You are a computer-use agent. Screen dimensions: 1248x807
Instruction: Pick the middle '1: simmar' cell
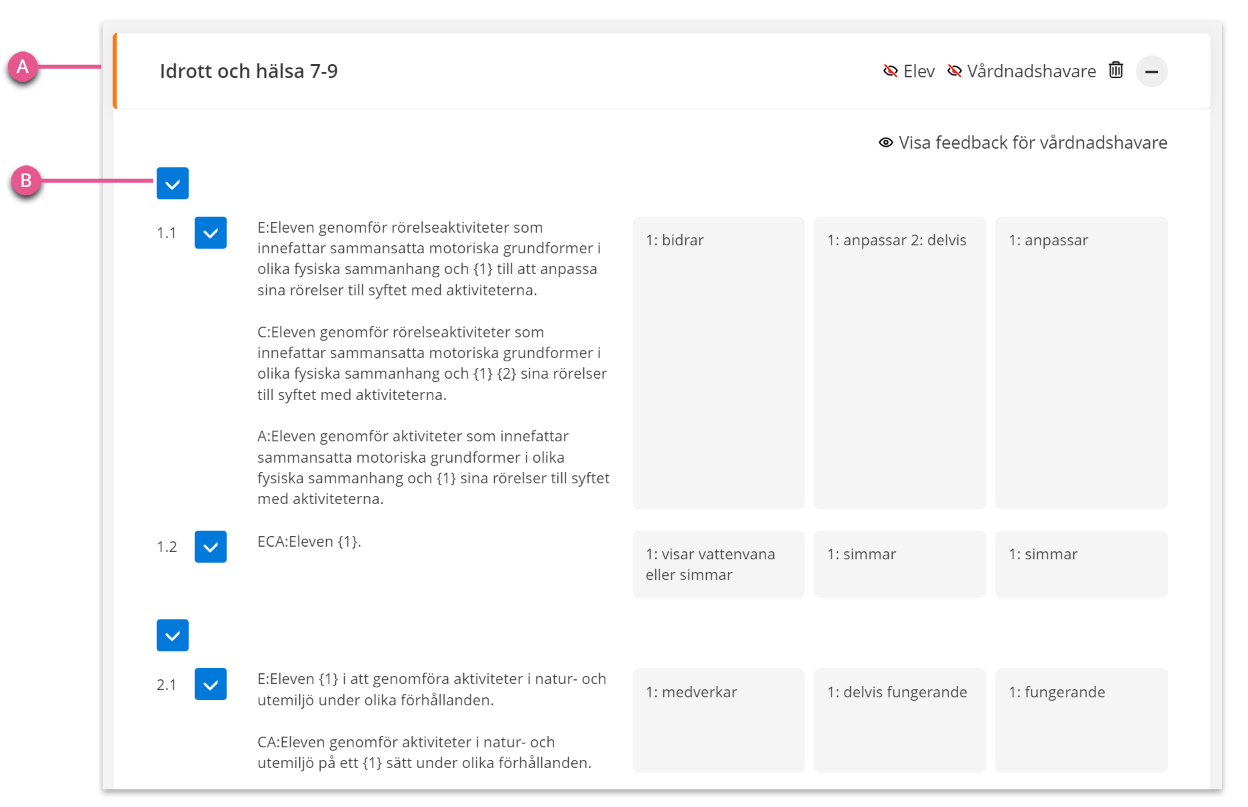899,564
